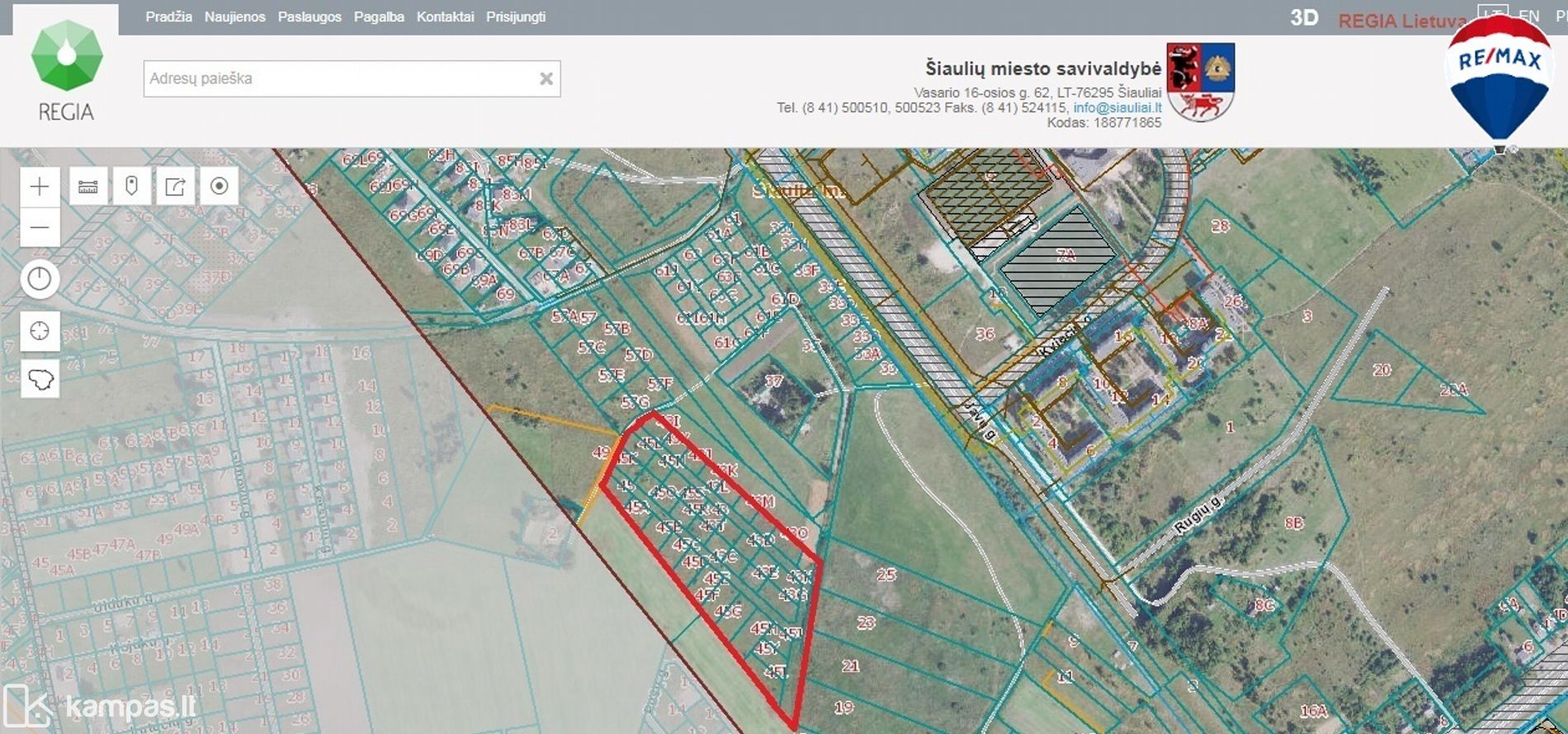The image size is (1568, 734).
Task: Click map parcel labeled 23
Action: (866, 623)
